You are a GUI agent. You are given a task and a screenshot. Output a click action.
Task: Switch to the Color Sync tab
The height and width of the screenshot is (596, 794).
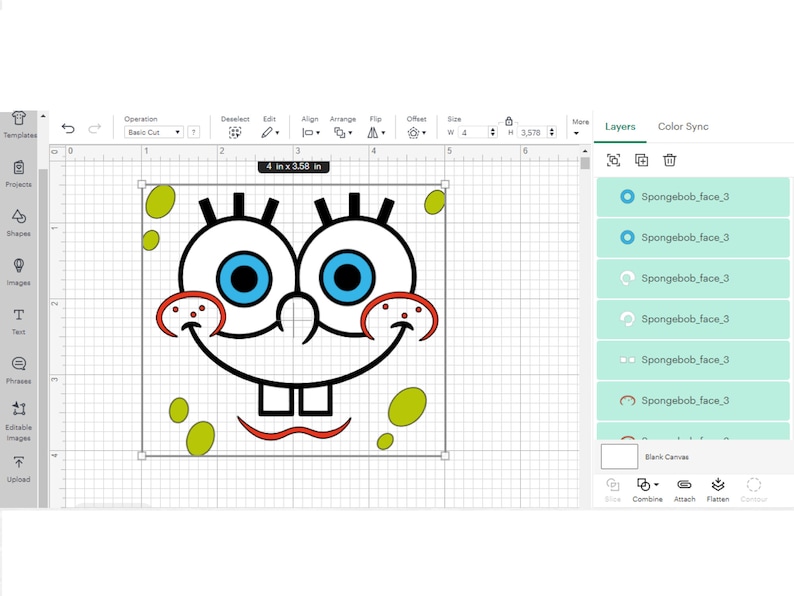click(x=683, y=127)
